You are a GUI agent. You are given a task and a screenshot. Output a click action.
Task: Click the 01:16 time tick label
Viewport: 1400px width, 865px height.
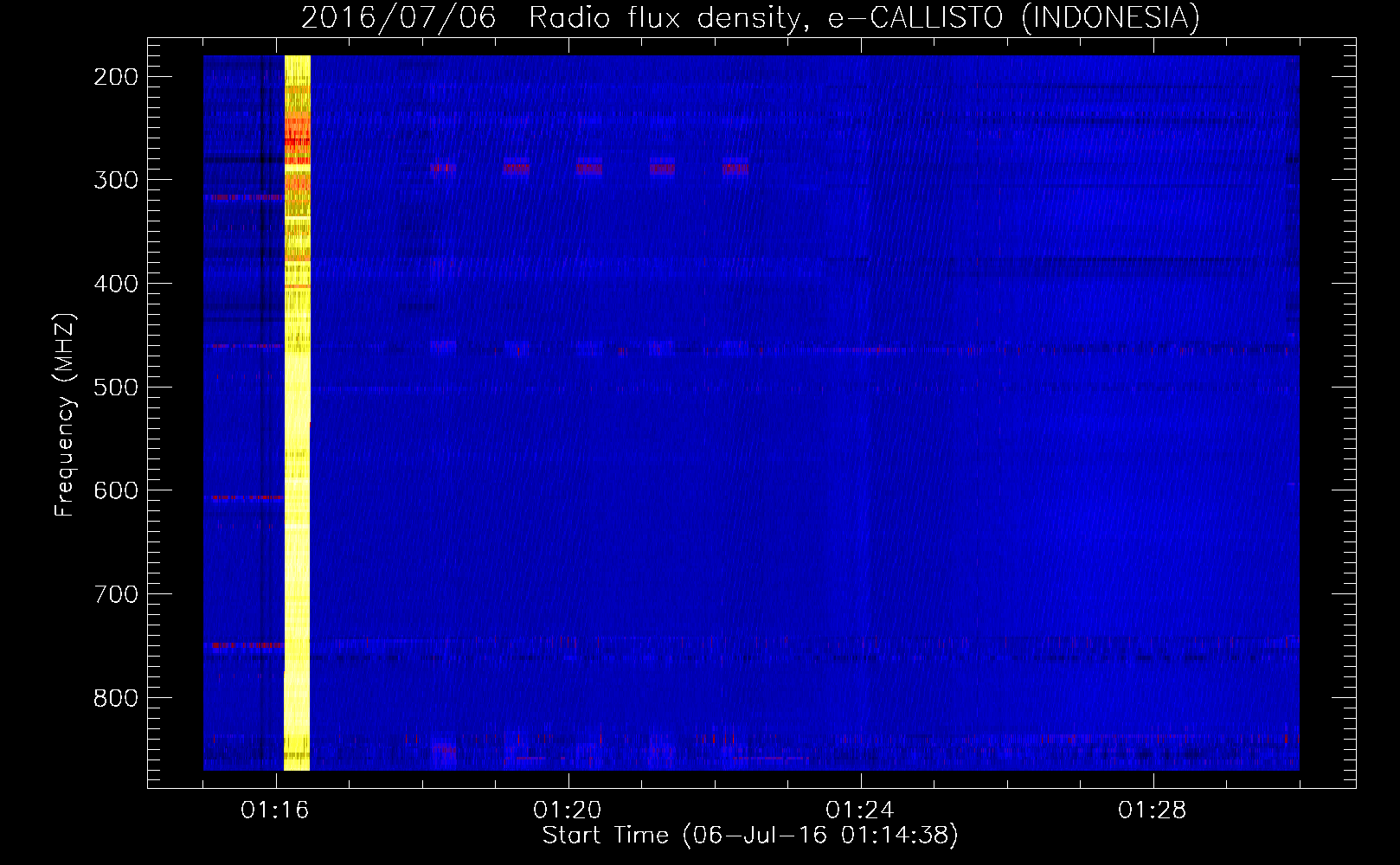click(275, 811)
